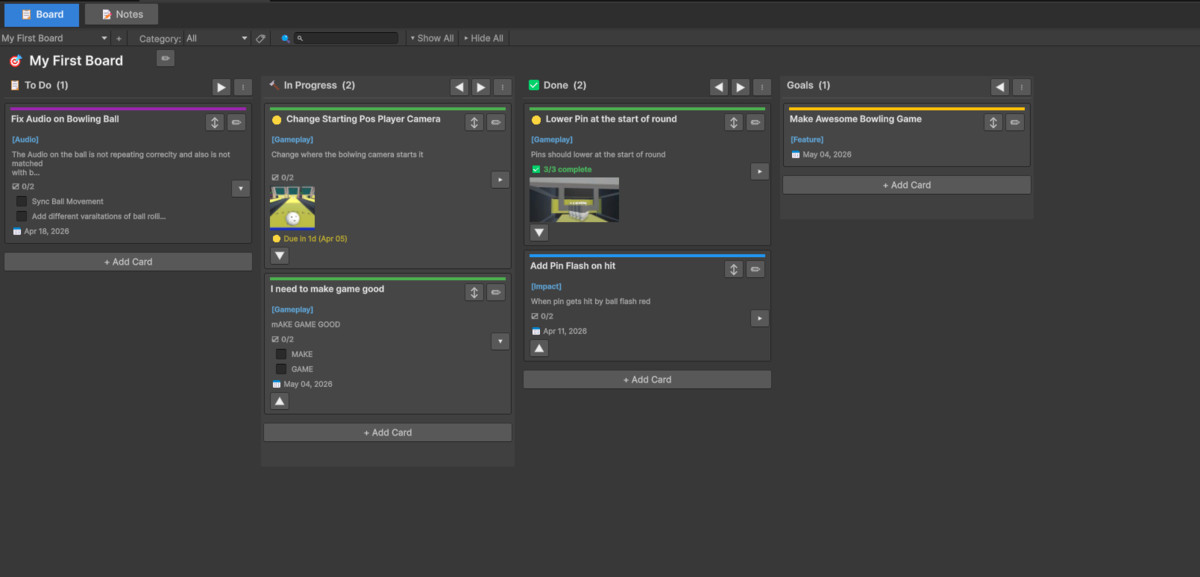Image resolution: width=1200 pixels, height=577 pixels.
Task: Move the Done column right
Action: pyautogui.click(x=741, y=87)
